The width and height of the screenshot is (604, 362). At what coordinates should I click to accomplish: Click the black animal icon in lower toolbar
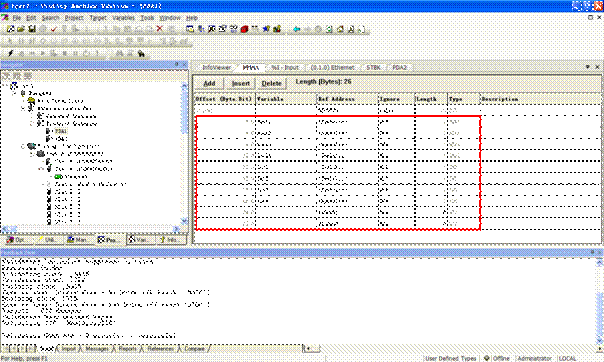coord(141,54)
